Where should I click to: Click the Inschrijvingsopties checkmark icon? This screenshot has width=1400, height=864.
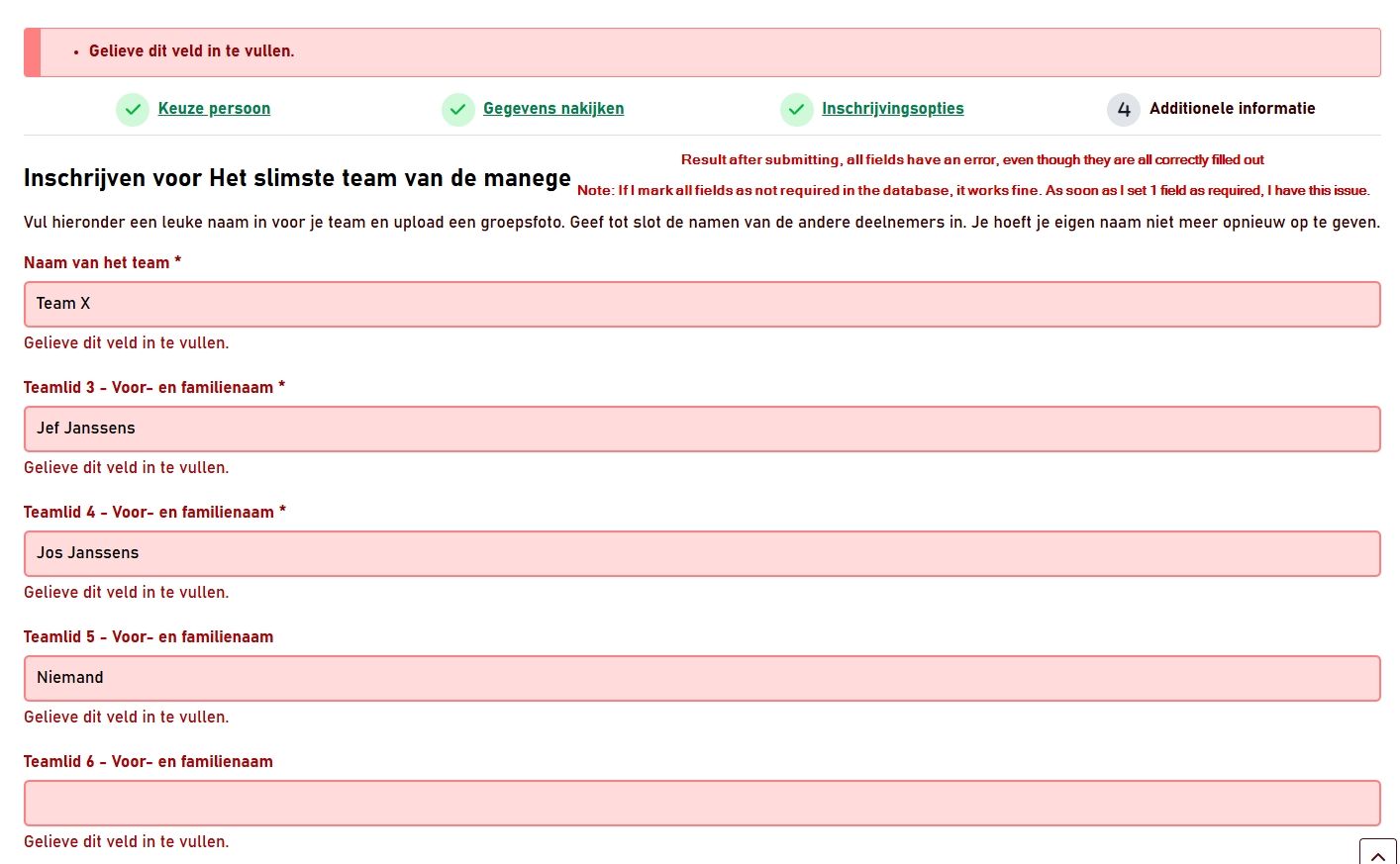coord(796,110)
